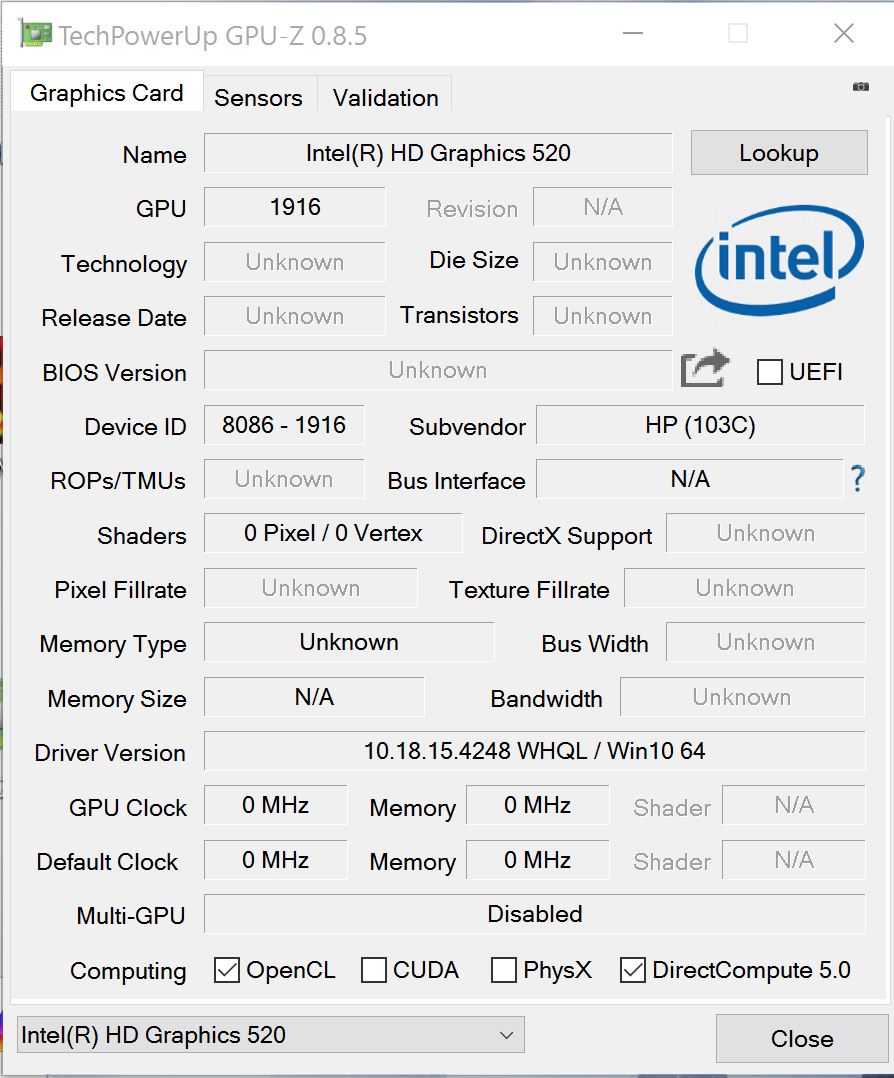The image size is (894, 1078).
Task: Open the Intel HD Graphics 520 dropdown
Action: (x=270, y=1035)
